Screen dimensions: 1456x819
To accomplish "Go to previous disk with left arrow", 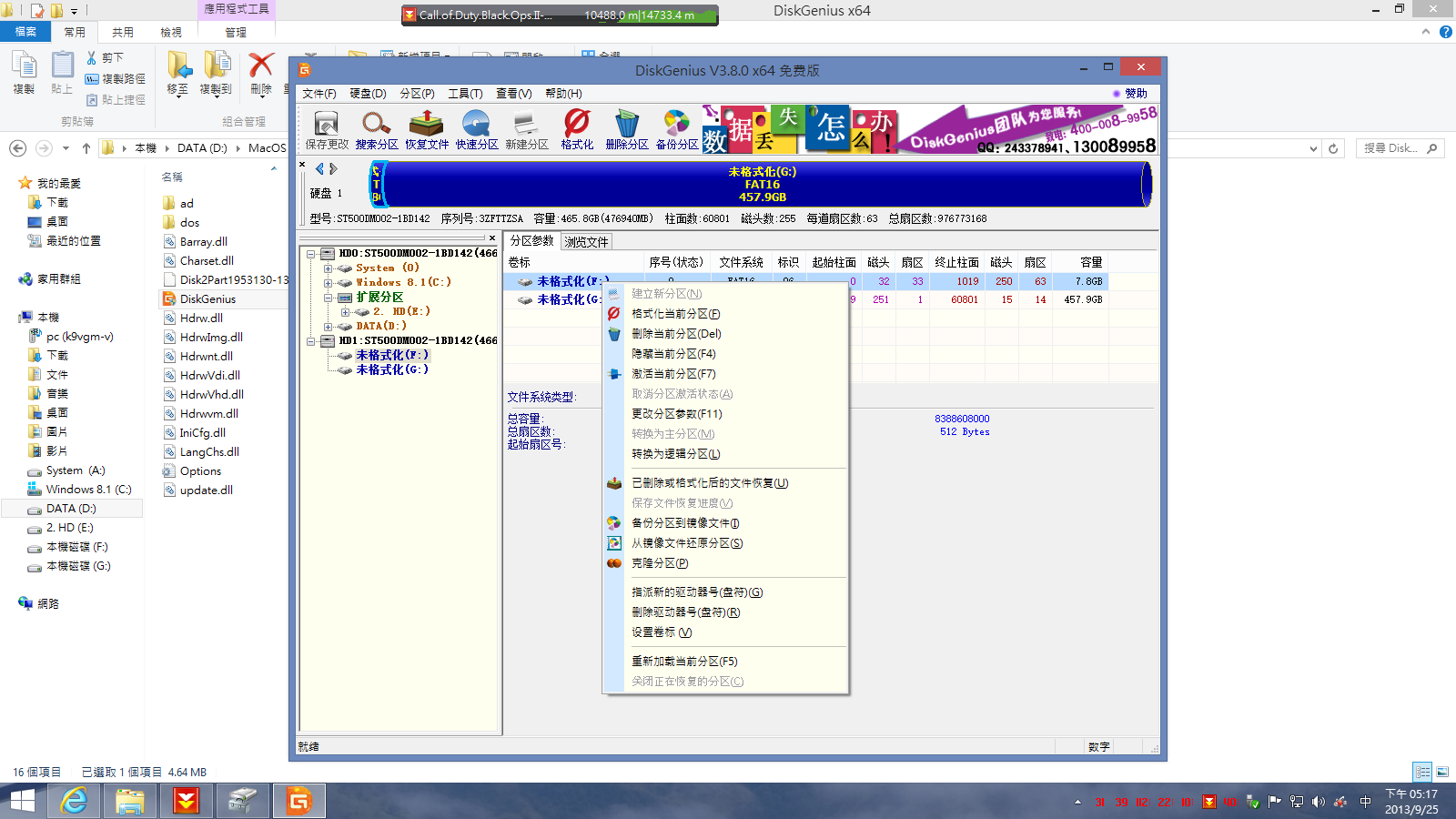I will (319, 168).
